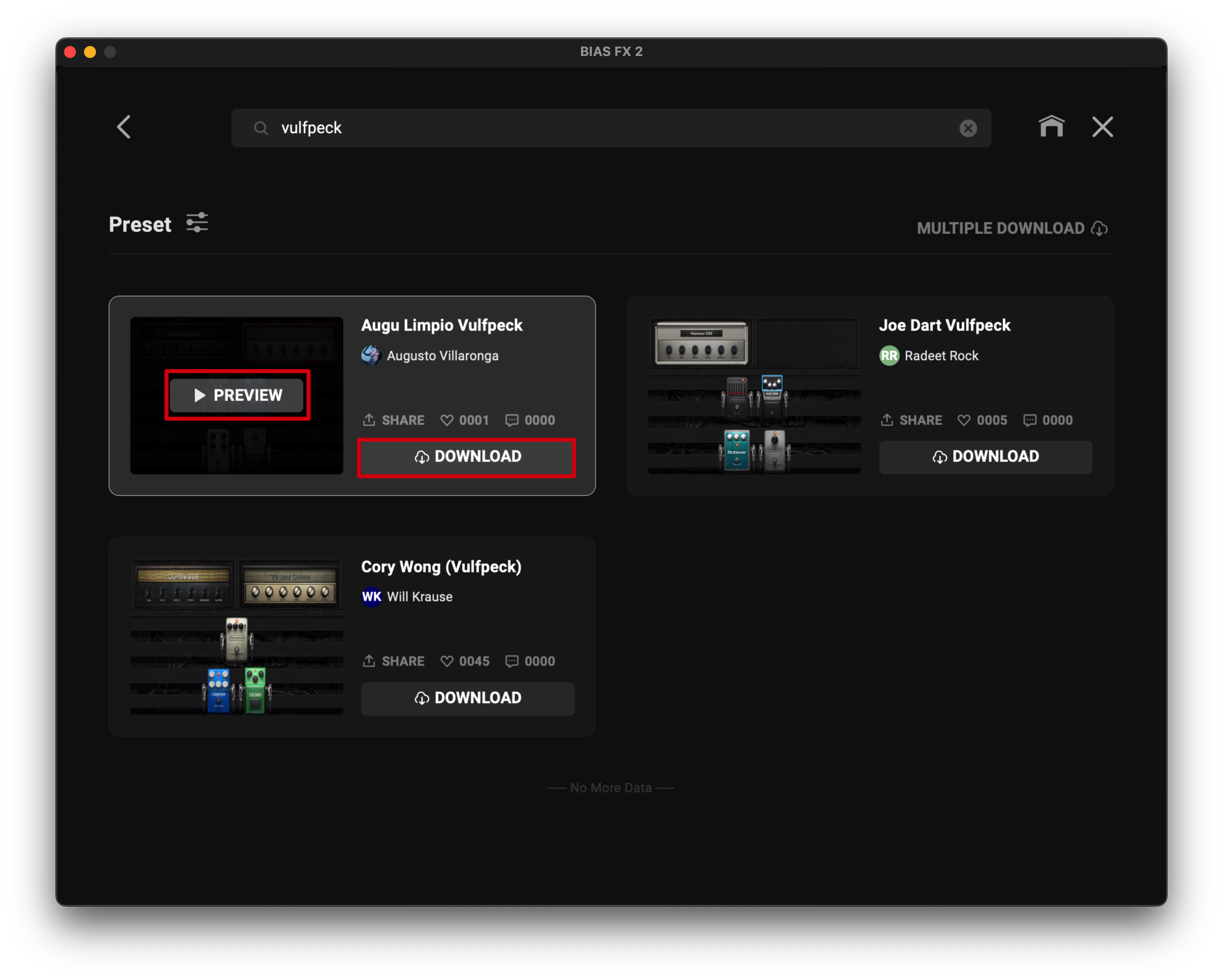Click Multiple Download cloud button
This screenshot has width=1223, height=980.
click(1012, 228)
